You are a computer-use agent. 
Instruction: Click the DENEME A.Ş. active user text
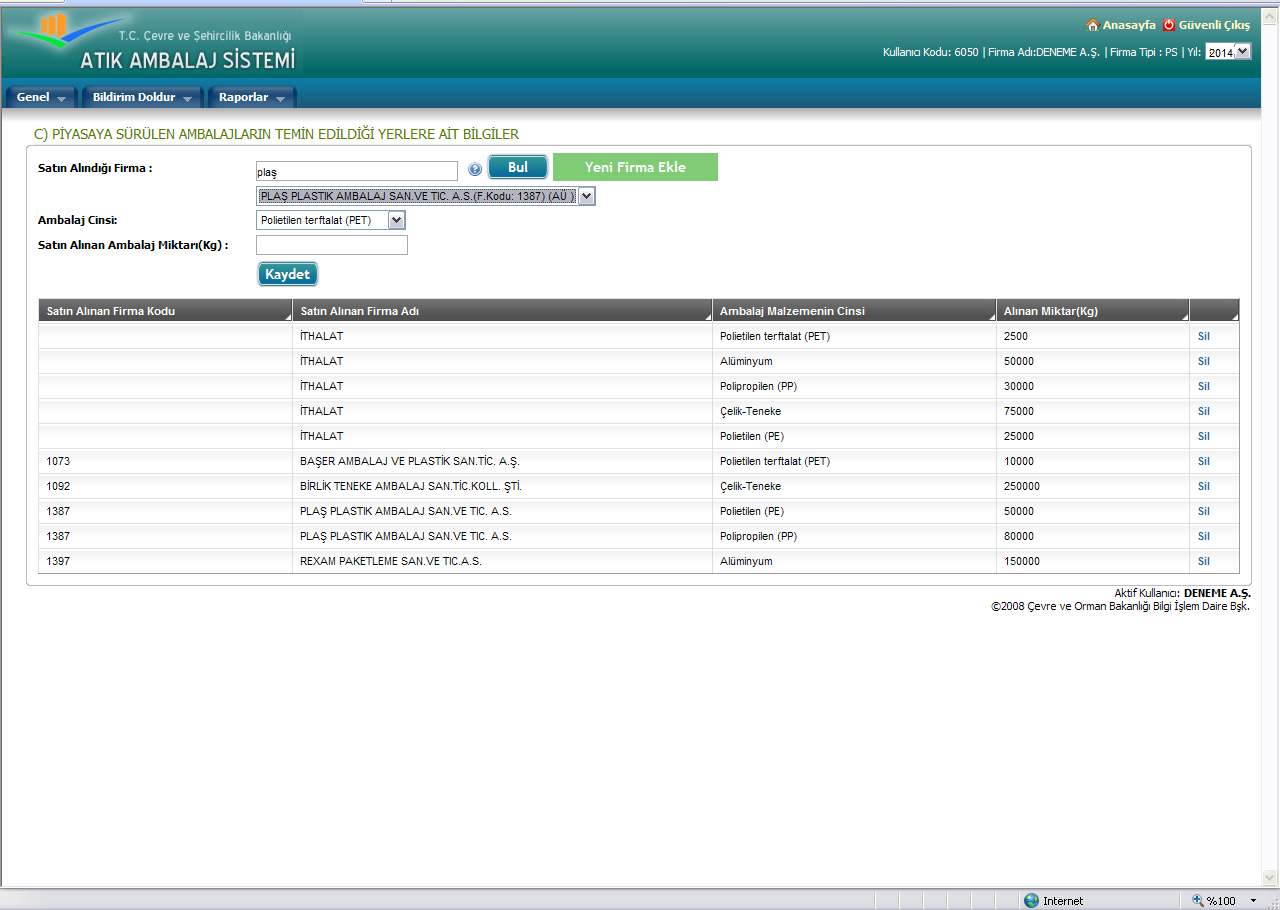click(x=1217, y=593)
